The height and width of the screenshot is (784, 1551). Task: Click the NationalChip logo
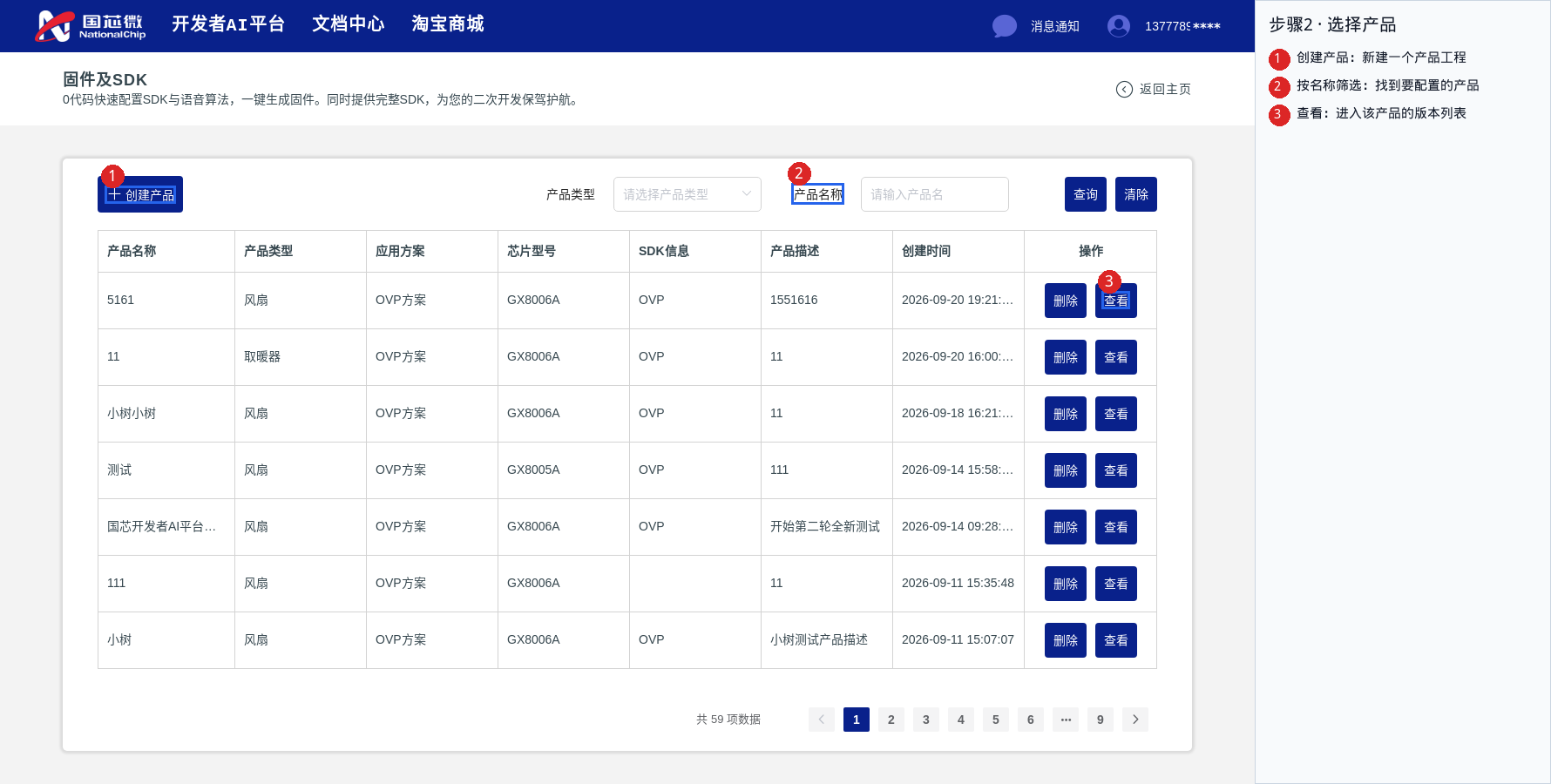90,26
